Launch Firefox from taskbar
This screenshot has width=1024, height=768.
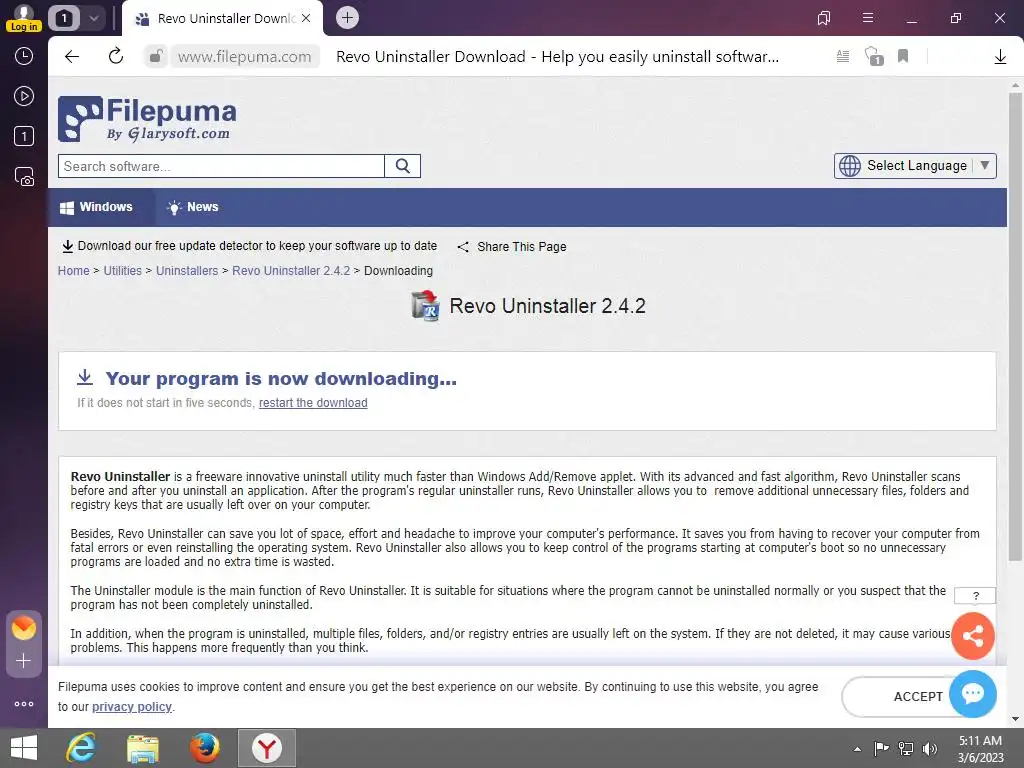pos(204,748)
